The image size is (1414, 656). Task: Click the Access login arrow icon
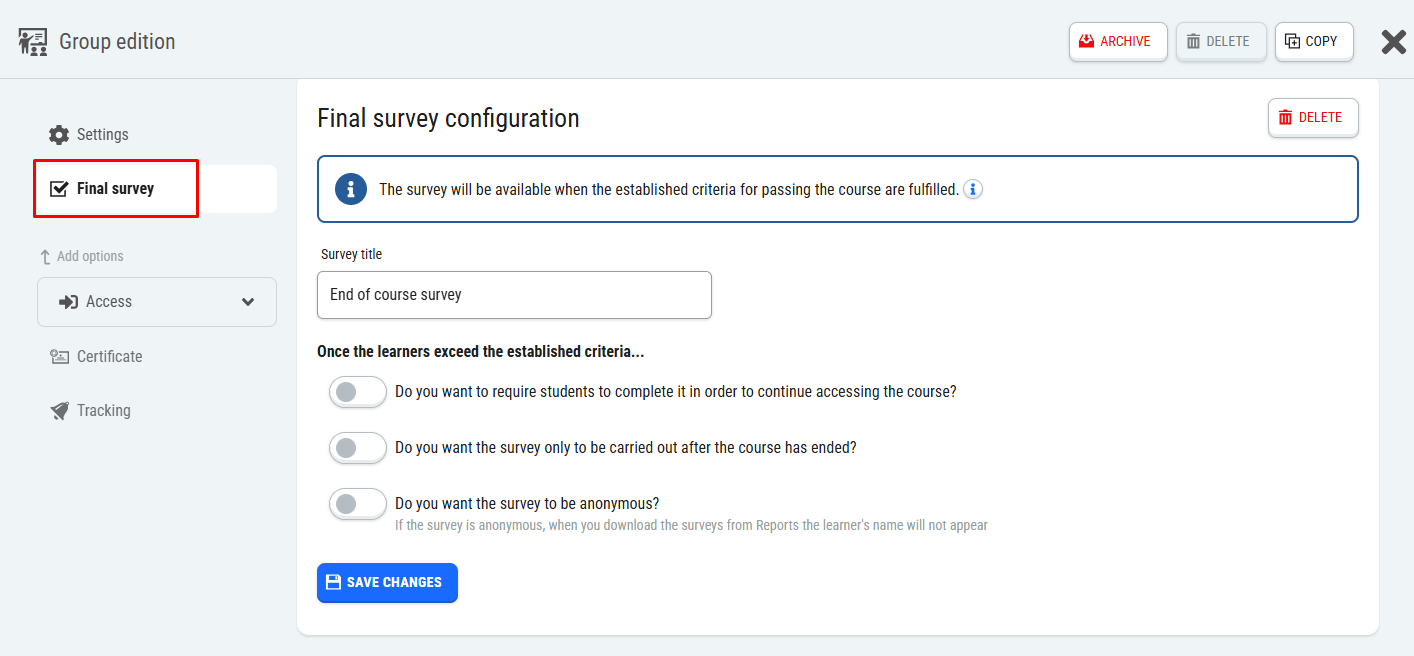coord(68,302)
